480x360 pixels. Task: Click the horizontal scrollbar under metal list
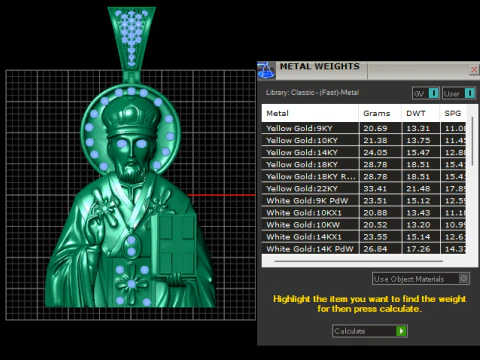[359, 261]
